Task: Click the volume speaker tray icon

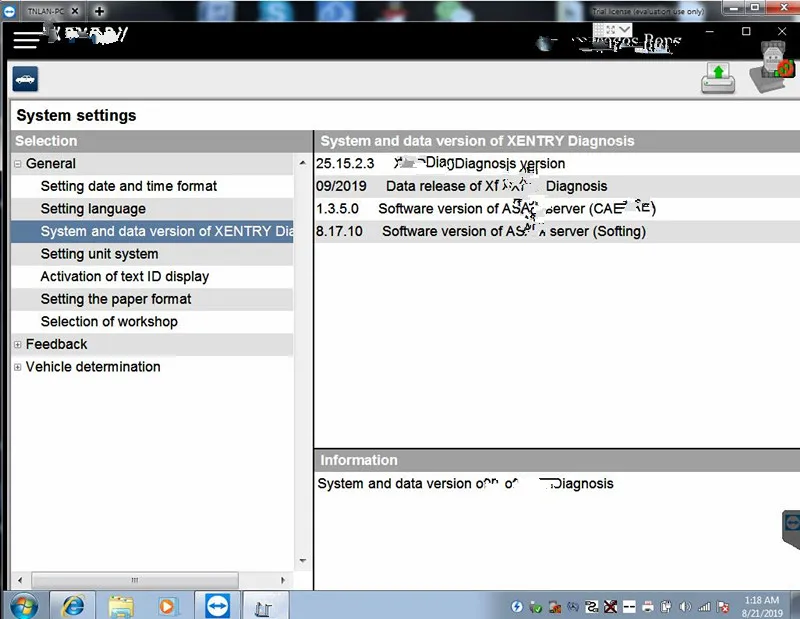Action: point(685,607)
